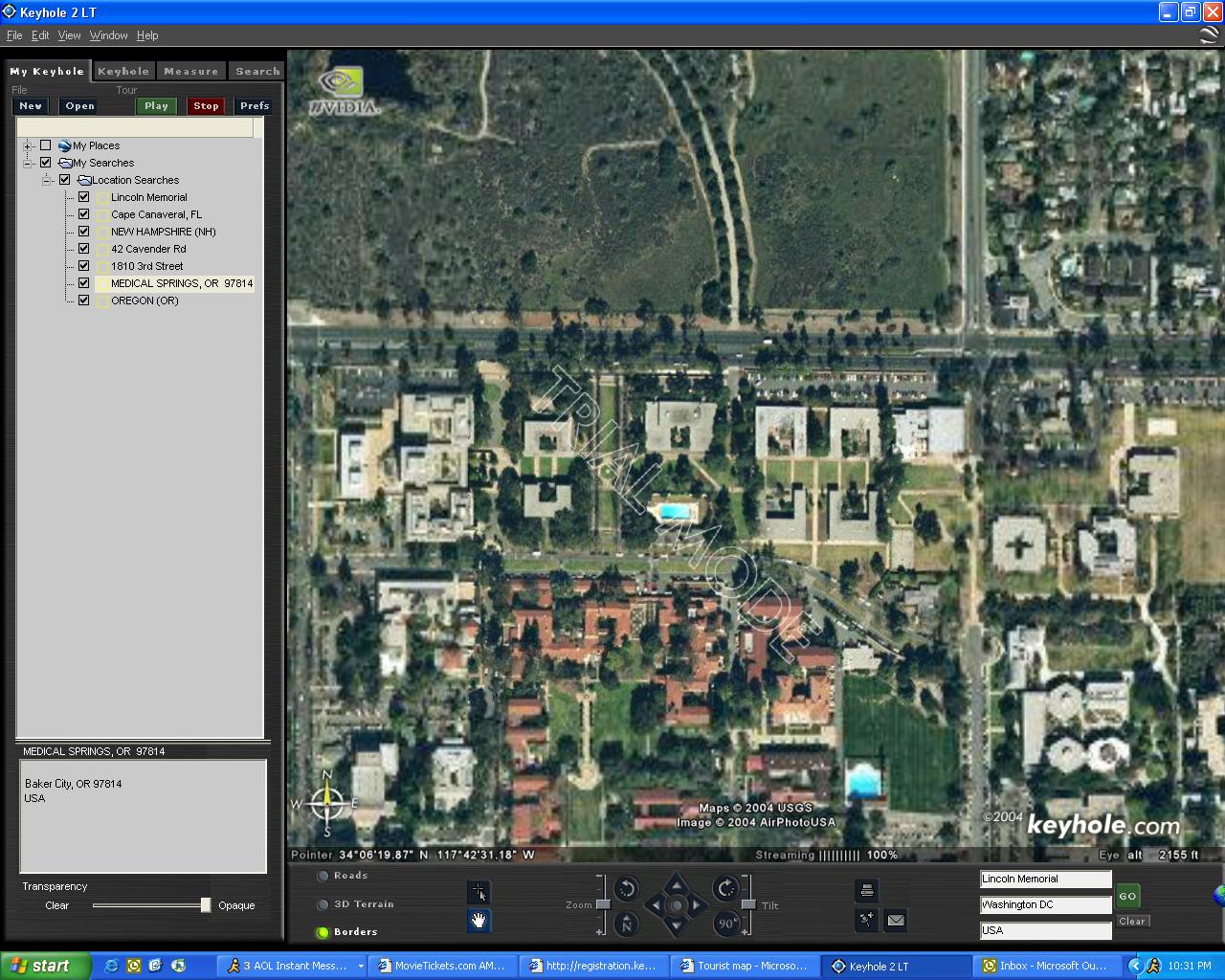Pan map up with arrow

click(x=677, y=882)
